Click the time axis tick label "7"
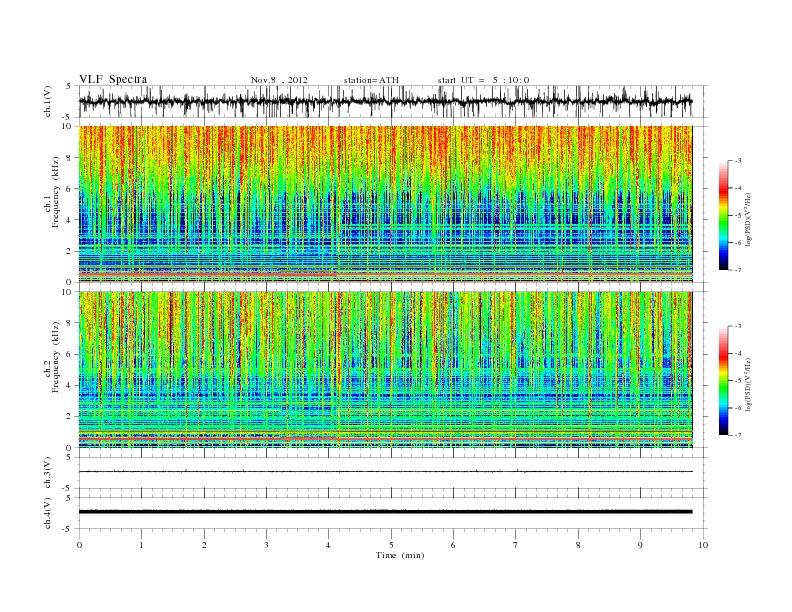Image resolution: width=792 pixels, height=612 pixels. pyautogui.click(x=516, y=545)
